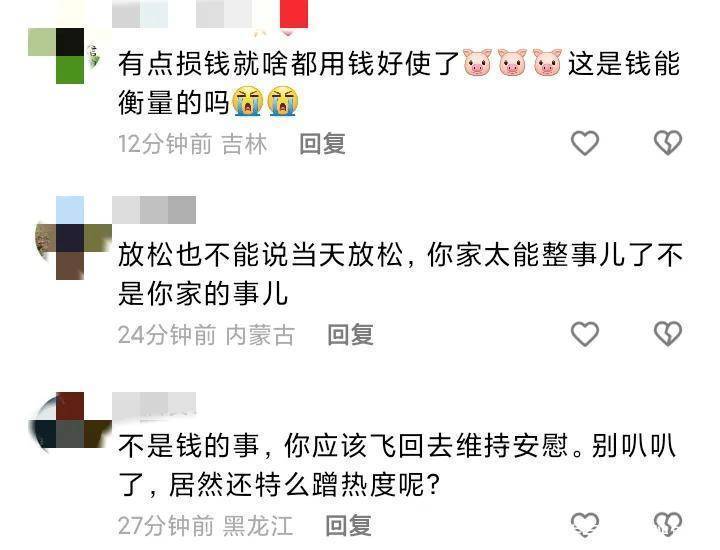Reply to the 27分钟前 comment
The width and height of the screenshot is (720, 550).
tap(349, 525)
